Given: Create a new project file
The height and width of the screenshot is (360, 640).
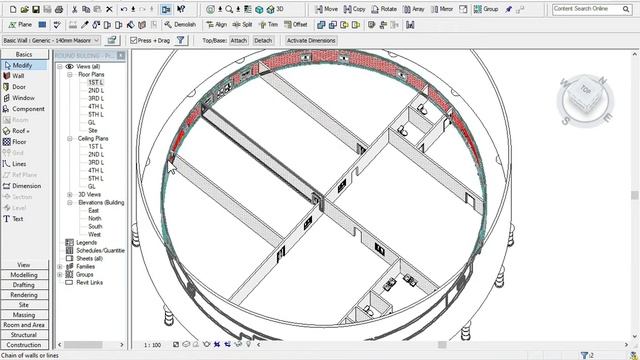Looking at the screenshot, I should point(13,9).
